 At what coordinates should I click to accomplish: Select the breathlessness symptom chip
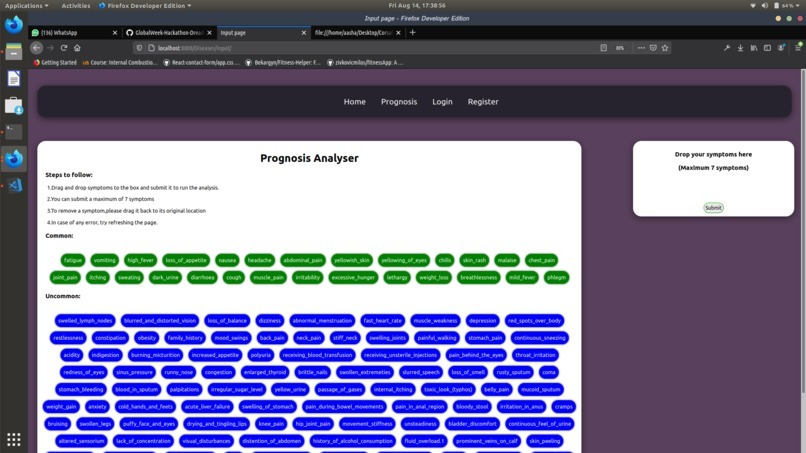[479, 277]
